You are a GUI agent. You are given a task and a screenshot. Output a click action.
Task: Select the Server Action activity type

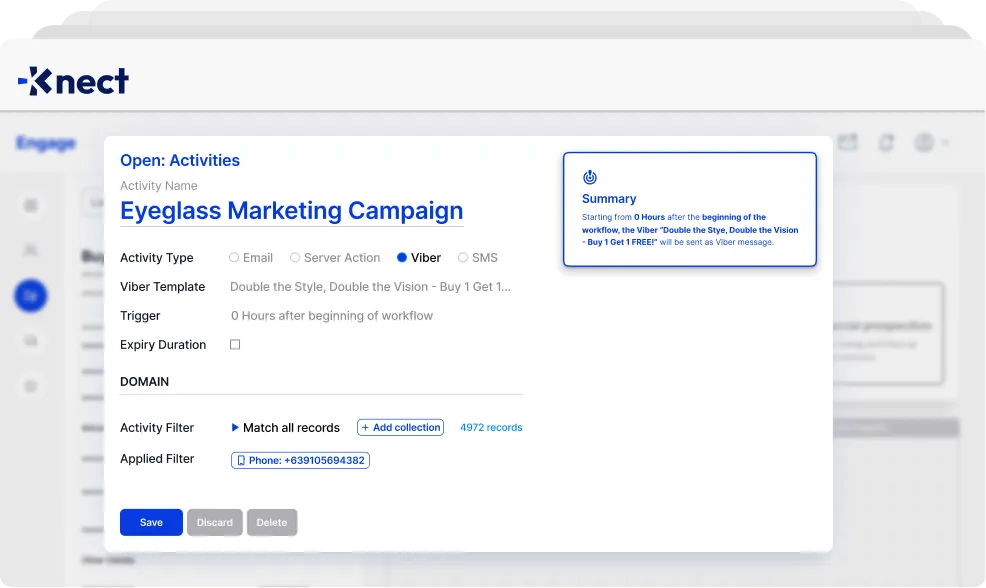(295, 258)
